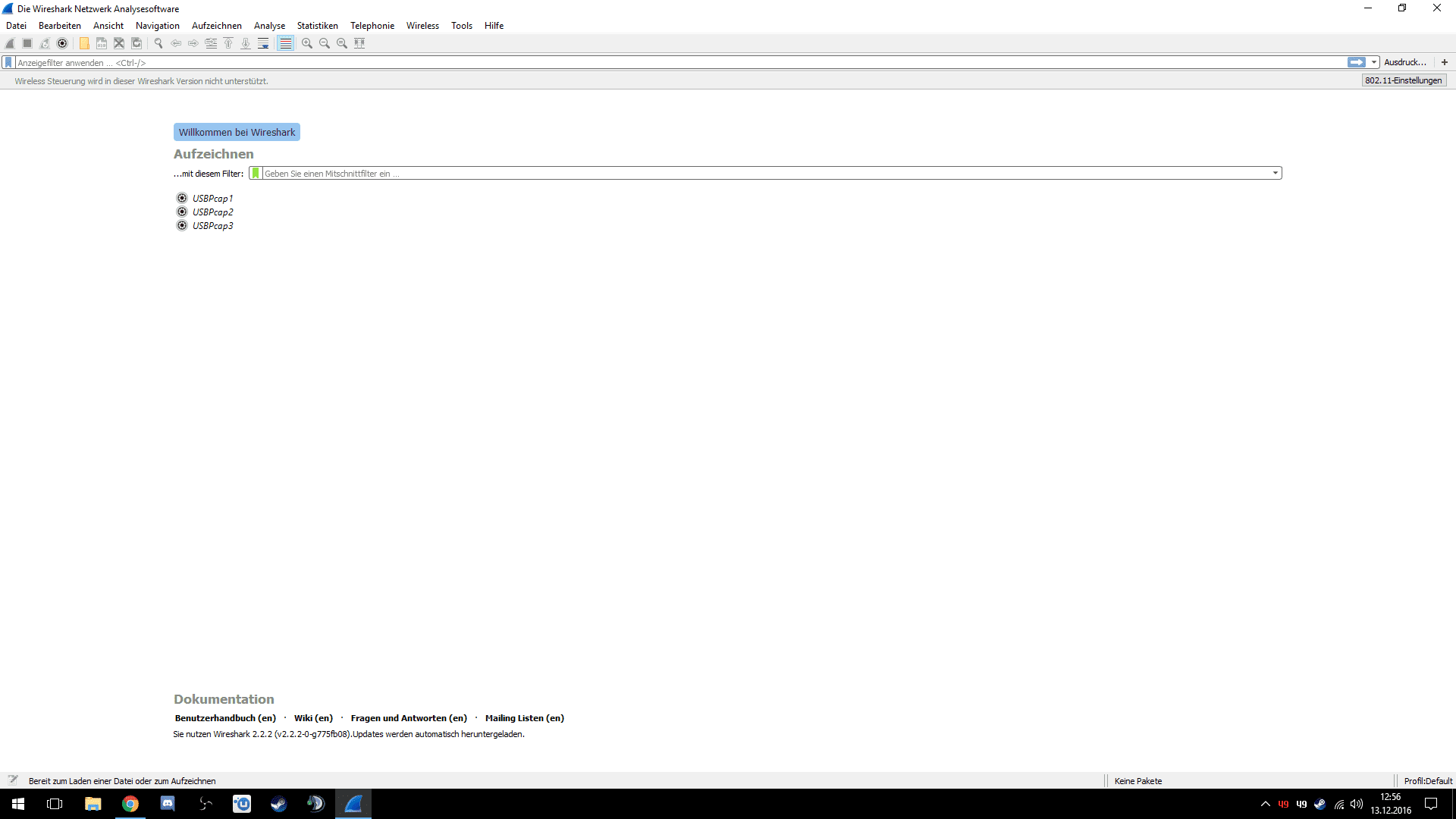Select the USBPcap2 interface
This screenshot has height=819, width=1456.
click(x=212, y=212)
